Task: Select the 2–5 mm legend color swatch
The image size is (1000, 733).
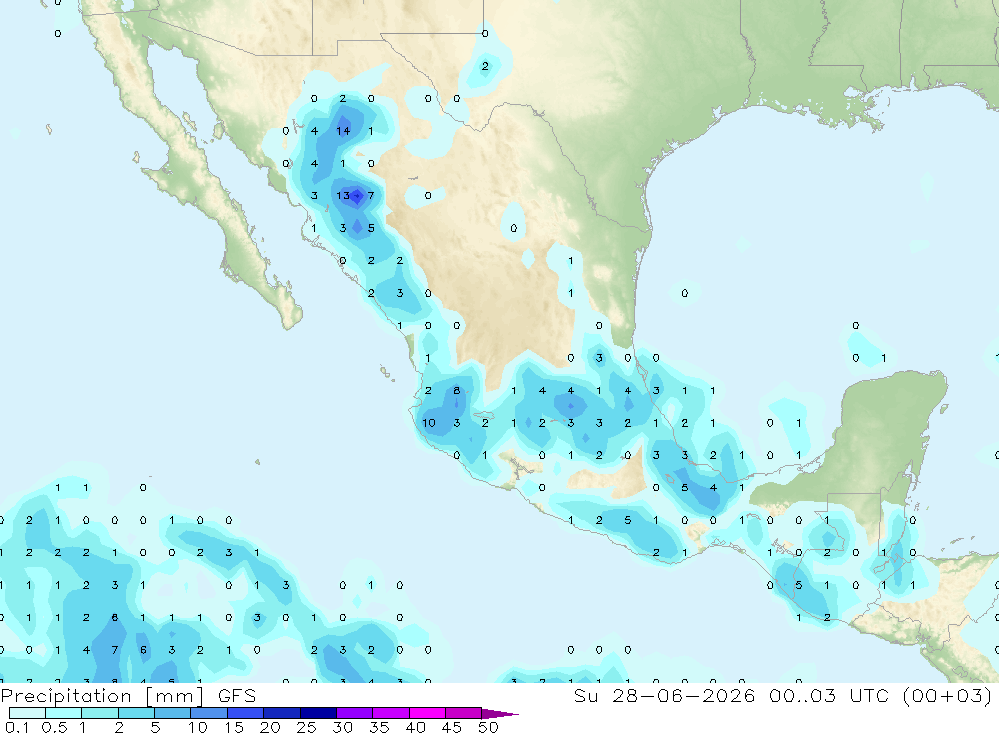Action: [x=136, y=713]
